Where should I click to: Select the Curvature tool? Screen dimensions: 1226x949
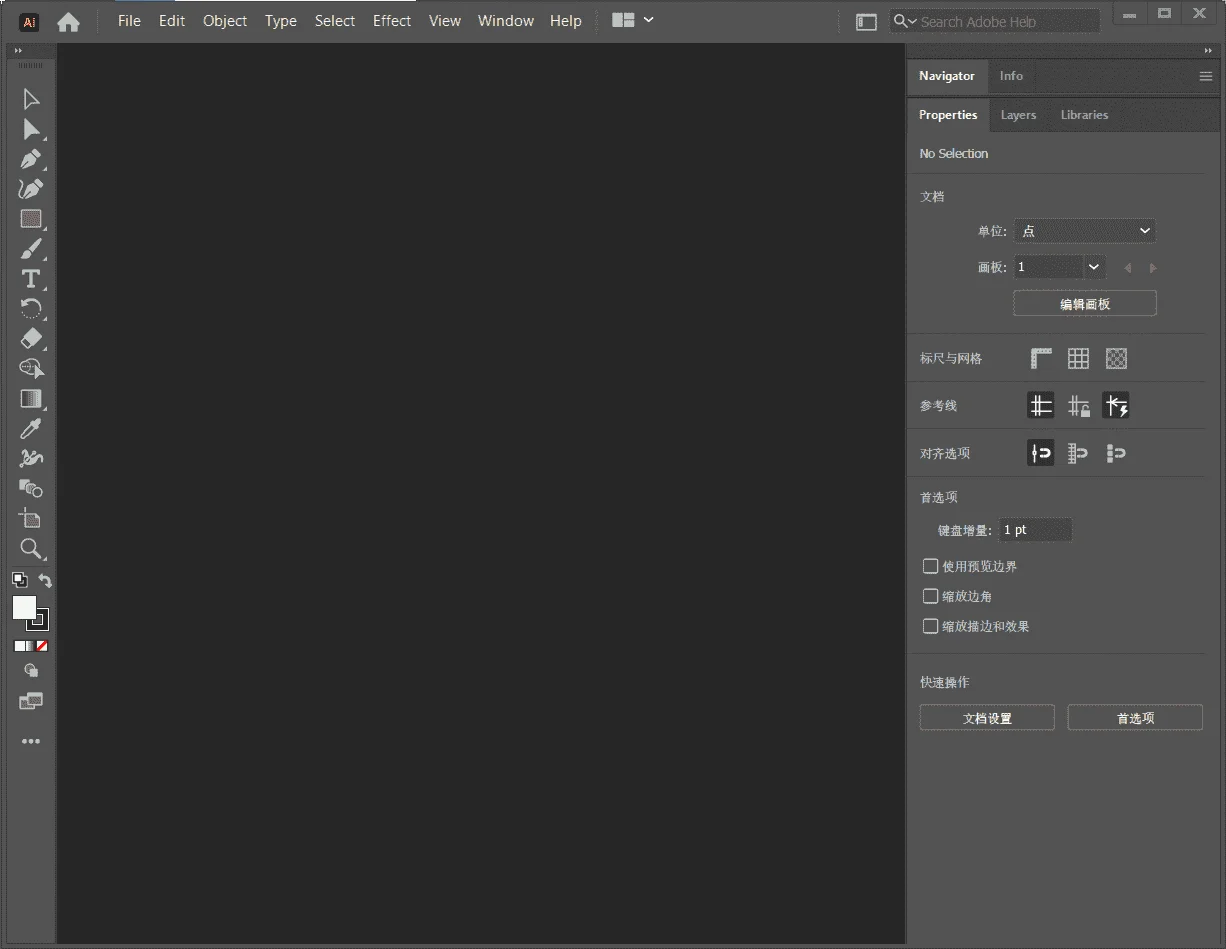pyautogui.click(x=31, y=189)
